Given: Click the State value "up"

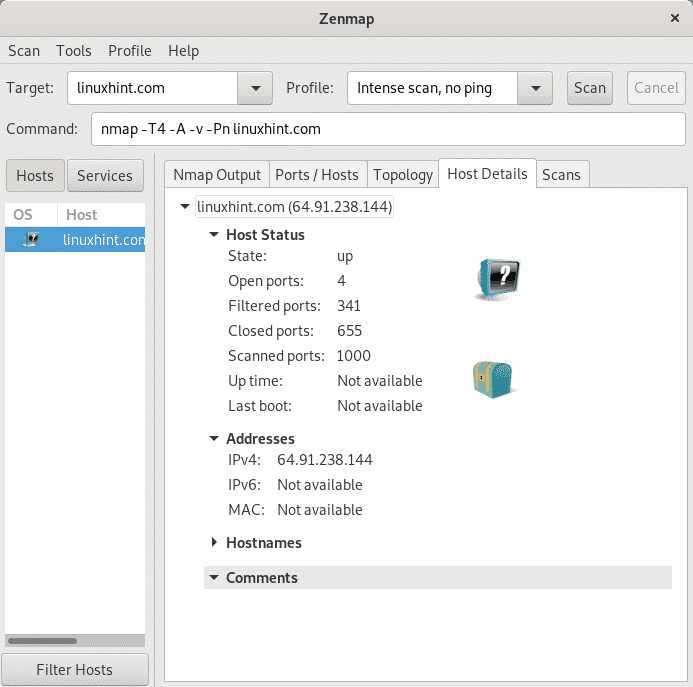Looking at the screenshot, I should pos(345,256).
